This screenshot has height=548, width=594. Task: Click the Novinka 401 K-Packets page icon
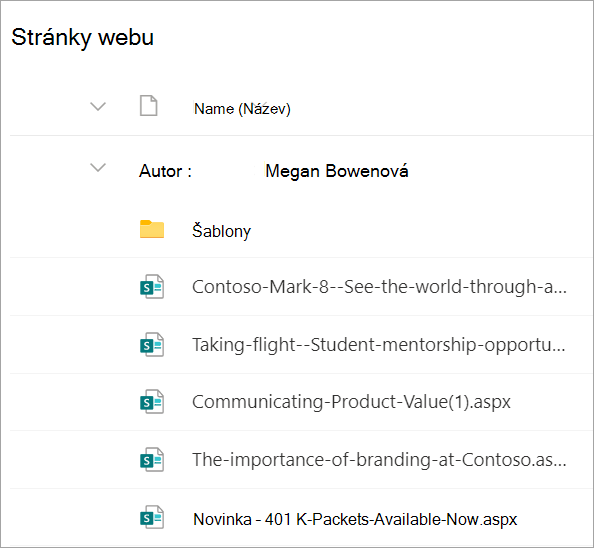click(152, 517)
